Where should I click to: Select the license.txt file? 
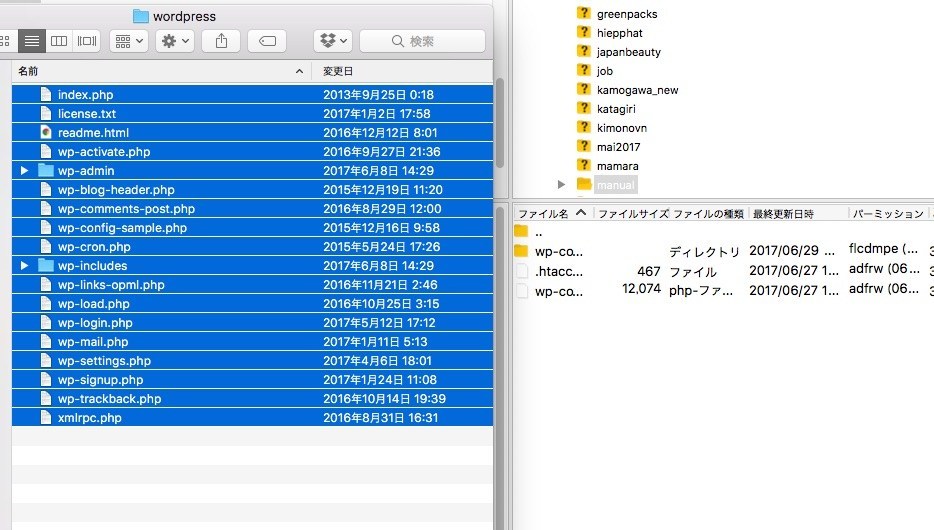253,114
